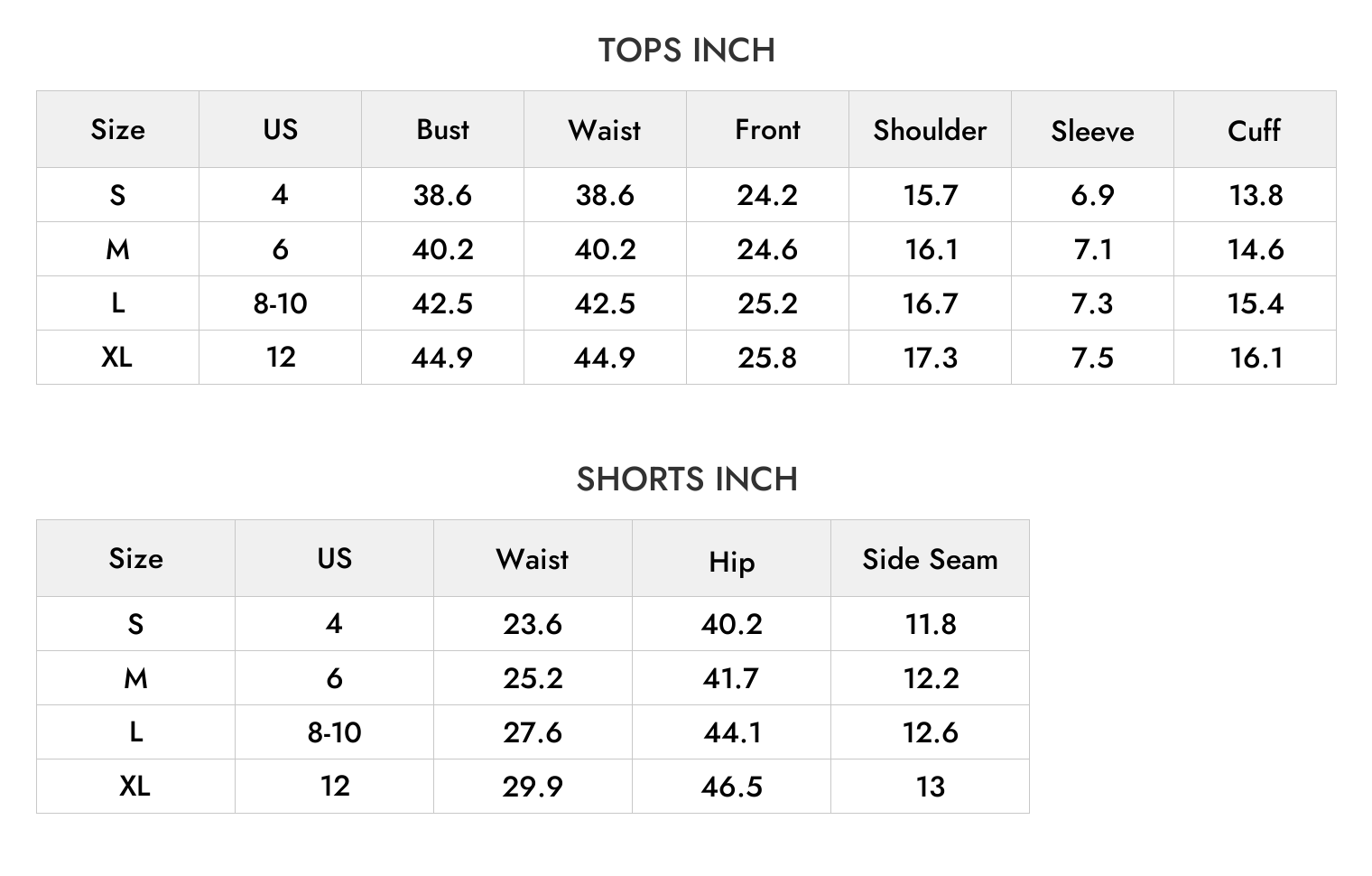The image size is (1372, 876).
Task: Click the 46.5 hip value
Action: pos(732,787)
